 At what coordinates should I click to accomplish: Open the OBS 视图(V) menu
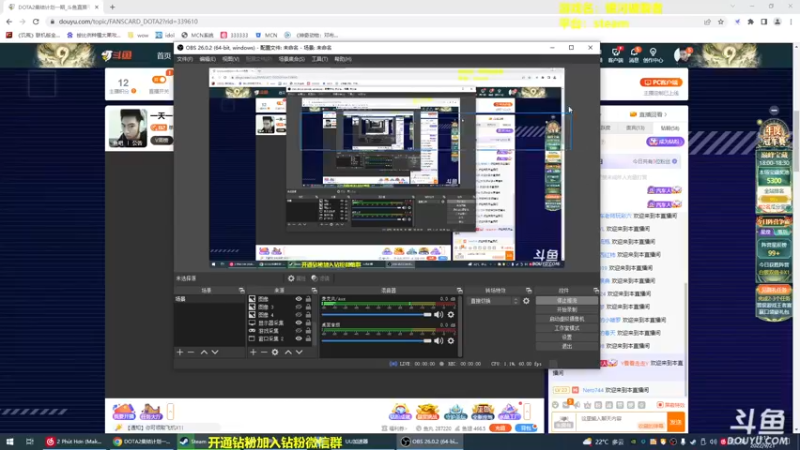click(x=230, y=59)
